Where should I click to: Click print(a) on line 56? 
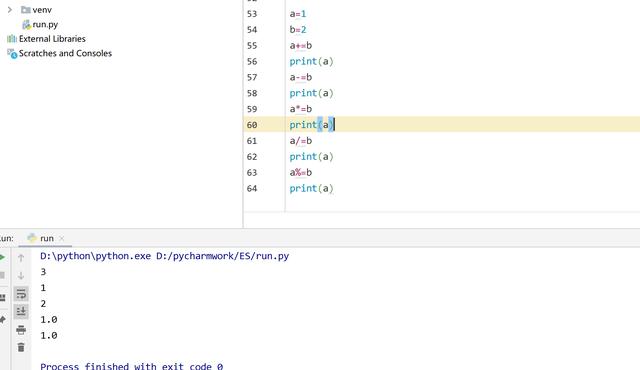coord(311,62)
